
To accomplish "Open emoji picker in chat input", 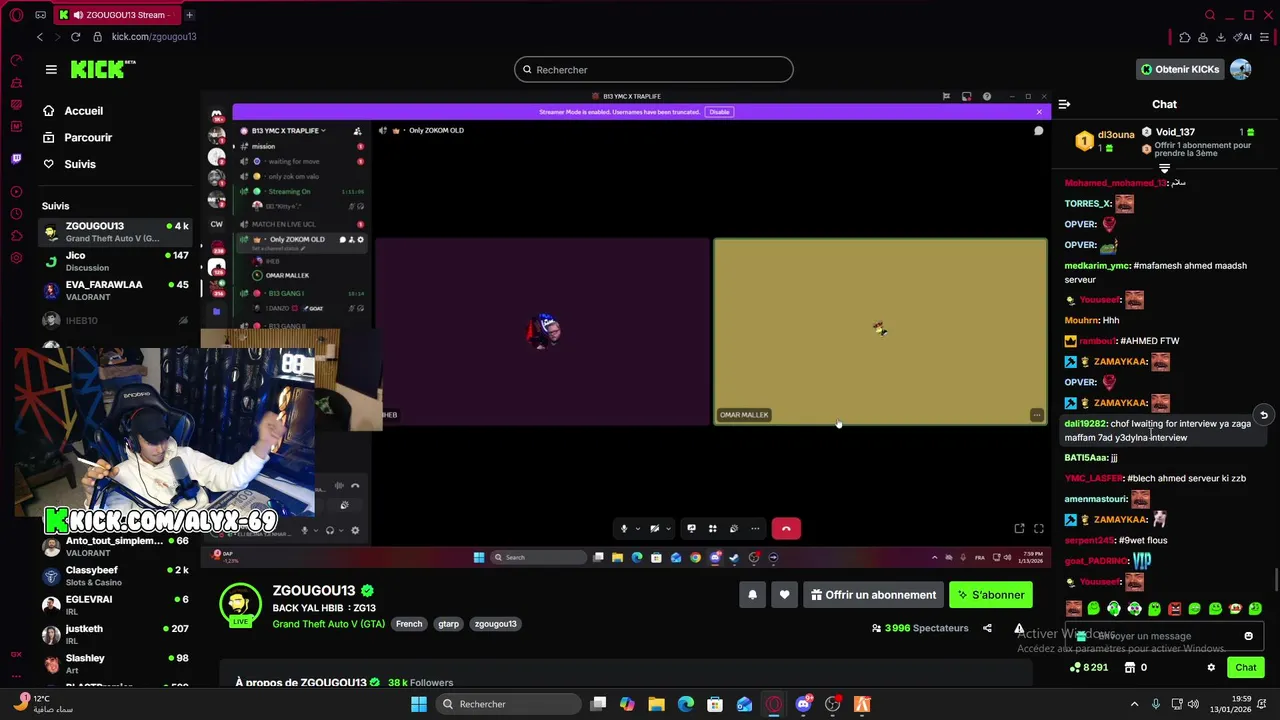I will pos(1248,636).
